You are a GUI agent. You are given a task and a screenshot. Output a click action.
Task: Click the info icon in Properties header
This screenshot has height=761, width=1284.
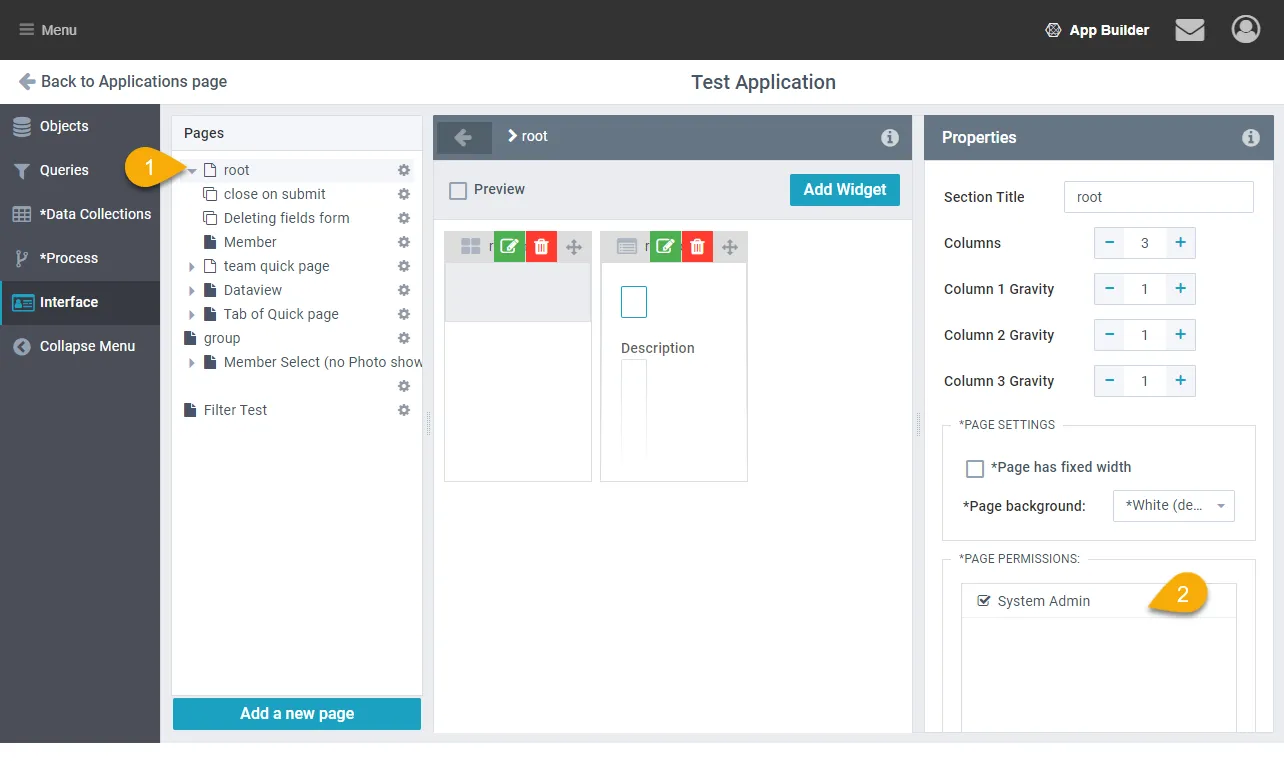coord(1250,138)
